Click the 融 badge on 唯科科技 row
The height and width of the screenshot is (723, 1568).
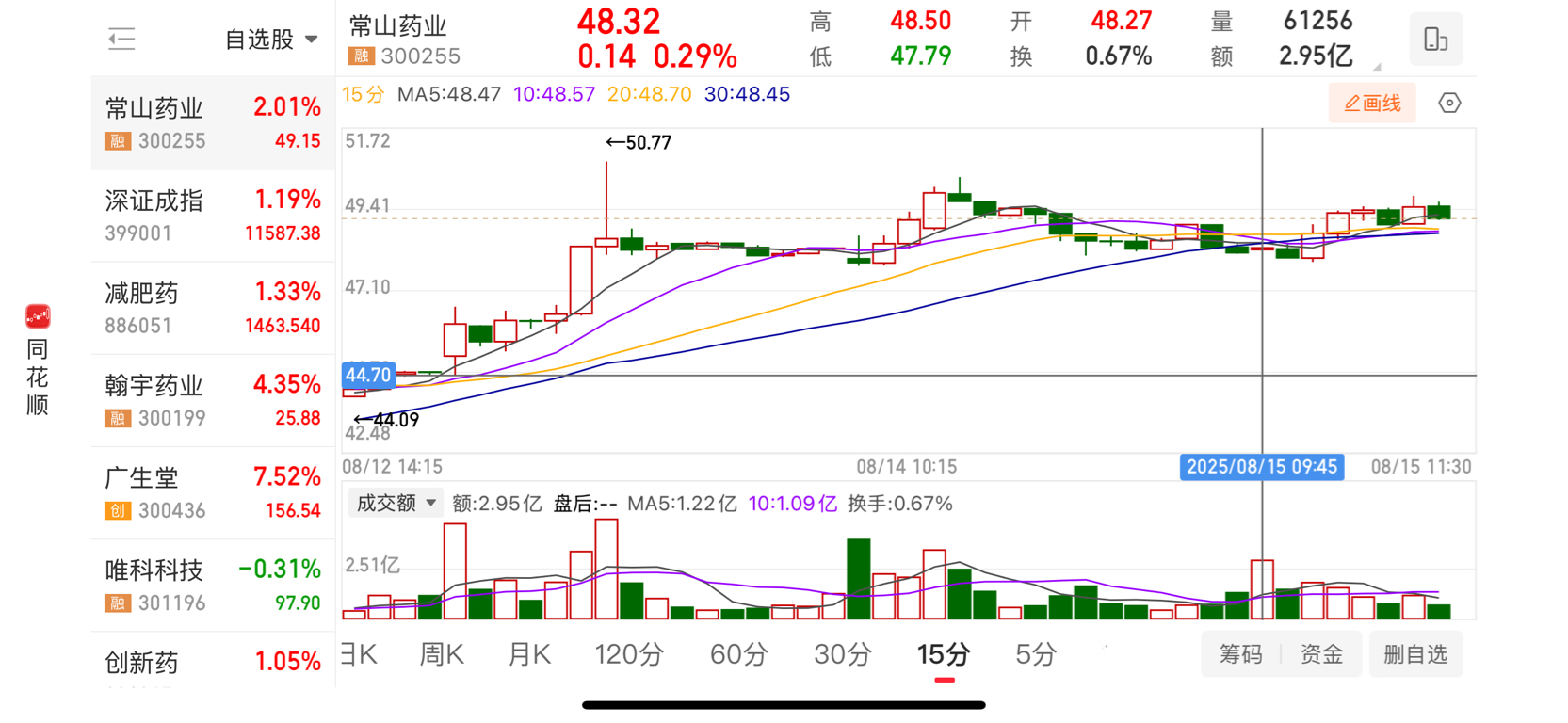point(117,602)
